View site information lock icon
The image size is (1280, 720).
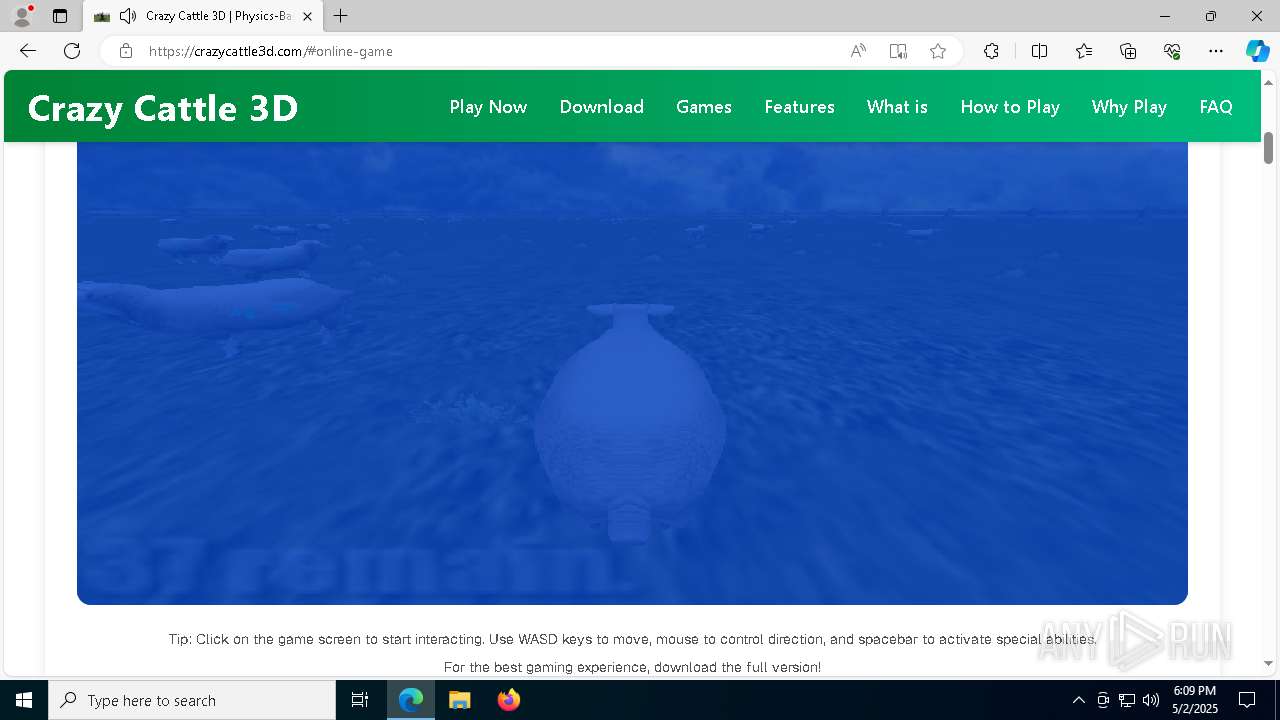point(126,51)
